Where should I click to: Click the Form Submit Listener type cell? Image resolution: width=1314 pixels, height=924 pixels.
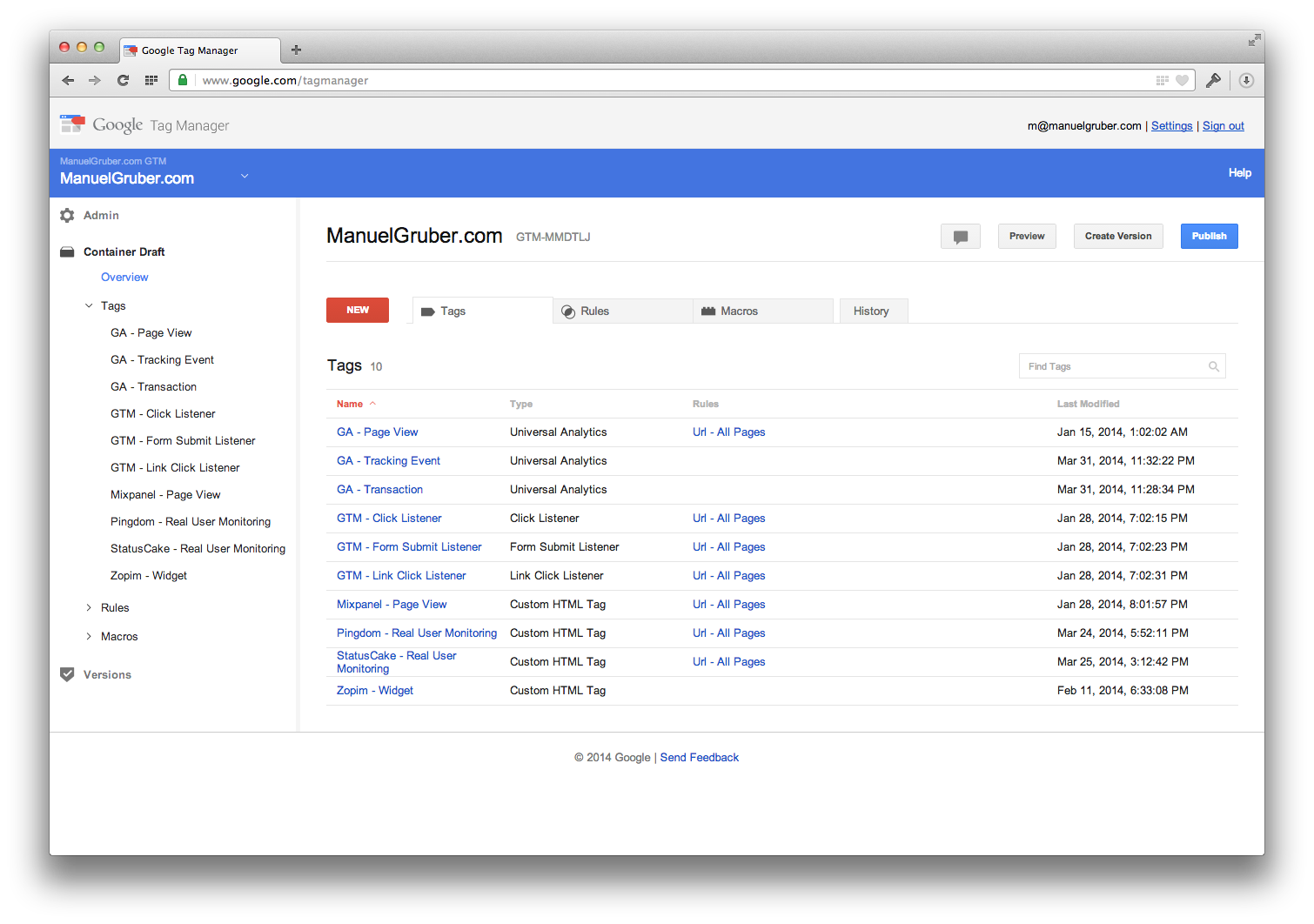pos(565,547)
